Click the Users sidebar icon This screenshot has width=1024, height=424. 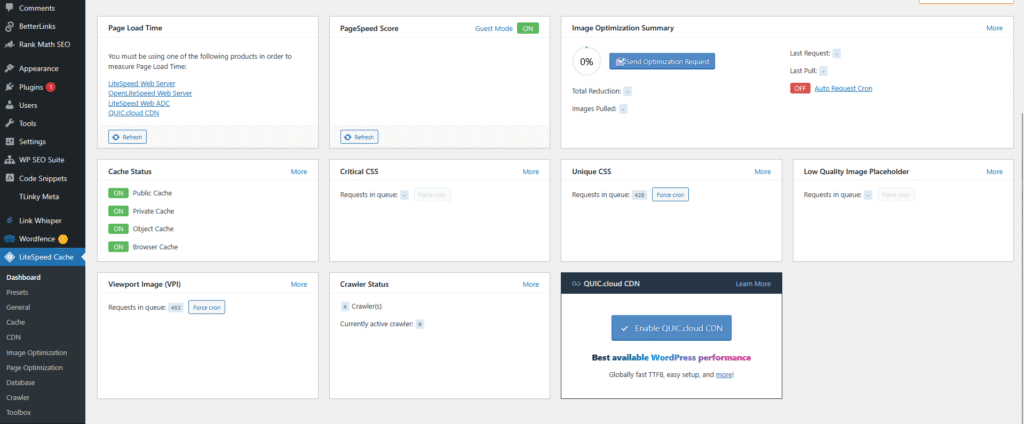click(x=9, y=105)
